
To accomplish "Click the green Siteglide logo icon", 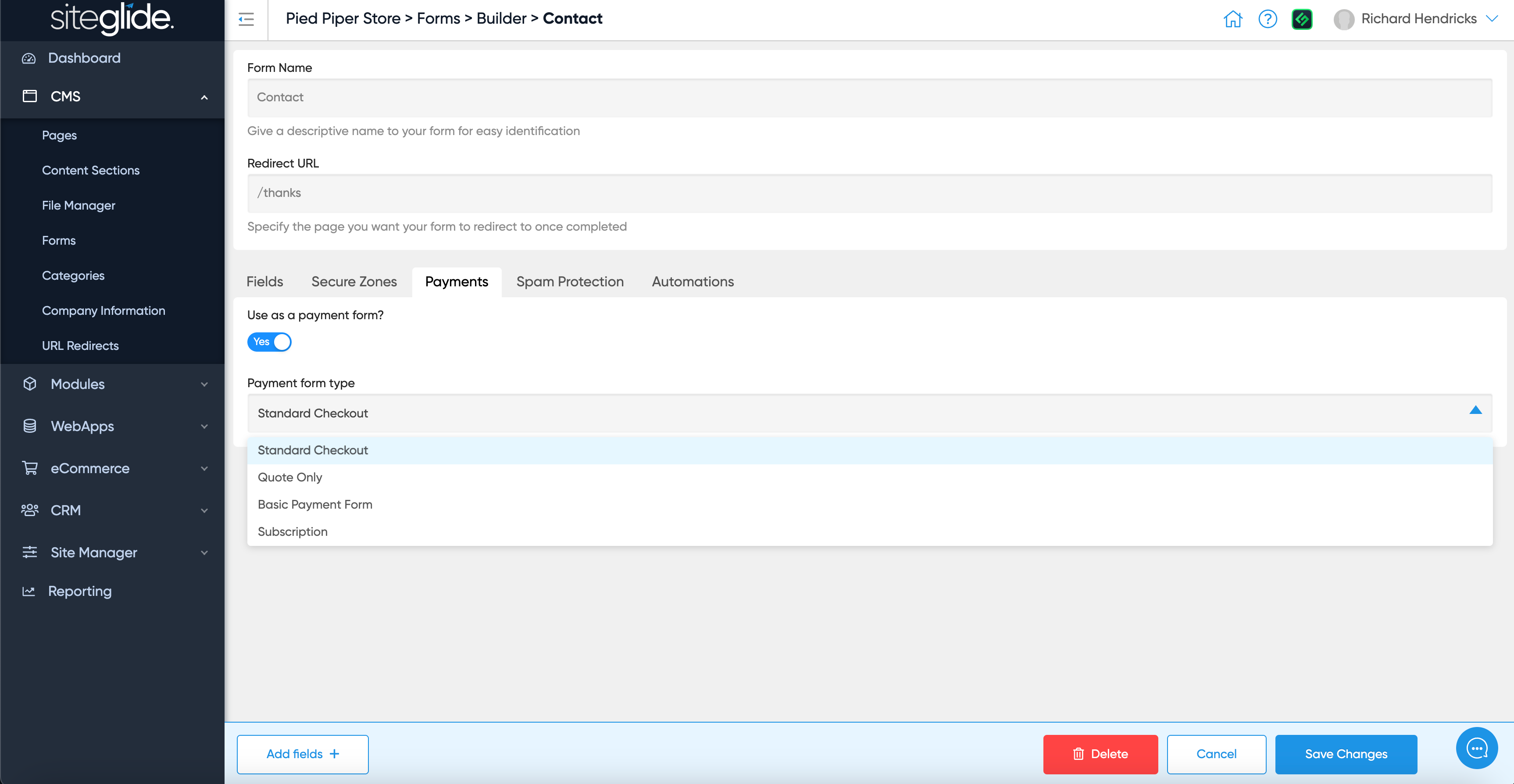I will click(1302, 19).
